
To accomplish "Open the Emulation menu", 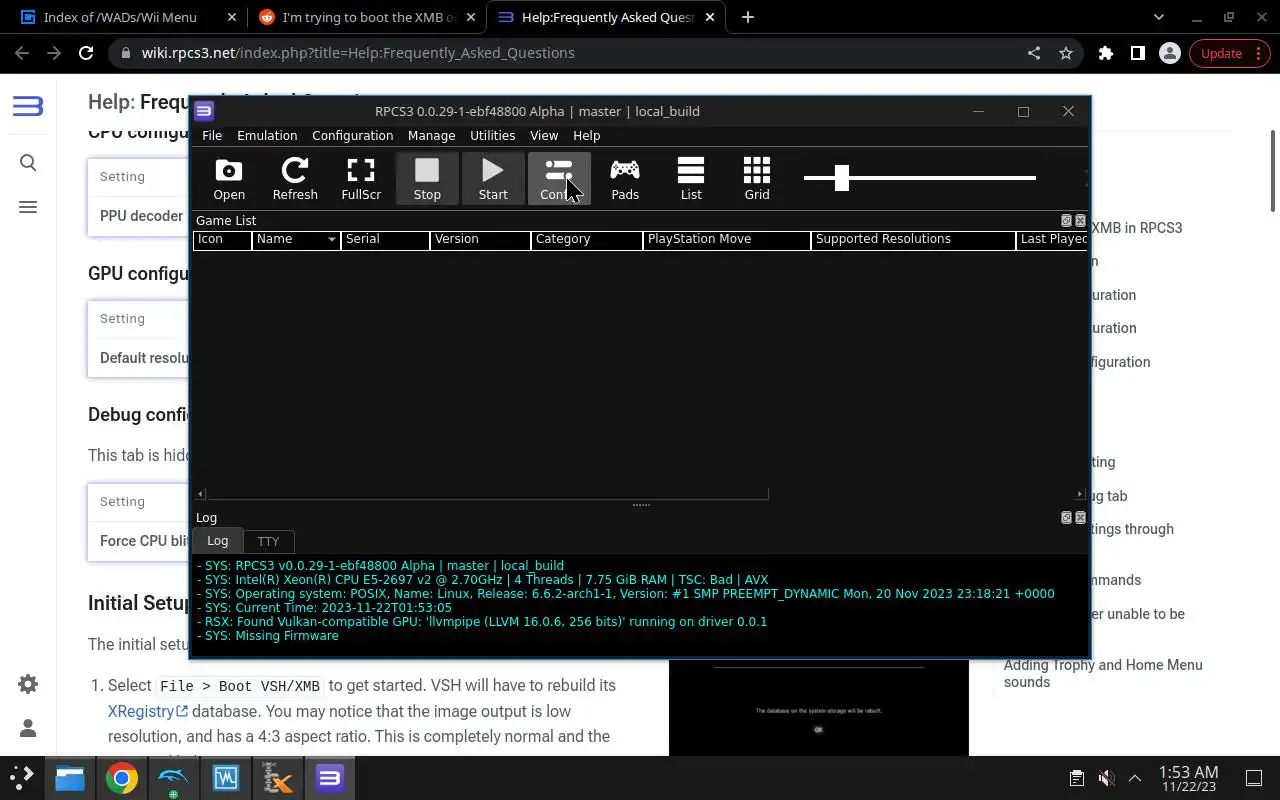I will pos(267,135).
